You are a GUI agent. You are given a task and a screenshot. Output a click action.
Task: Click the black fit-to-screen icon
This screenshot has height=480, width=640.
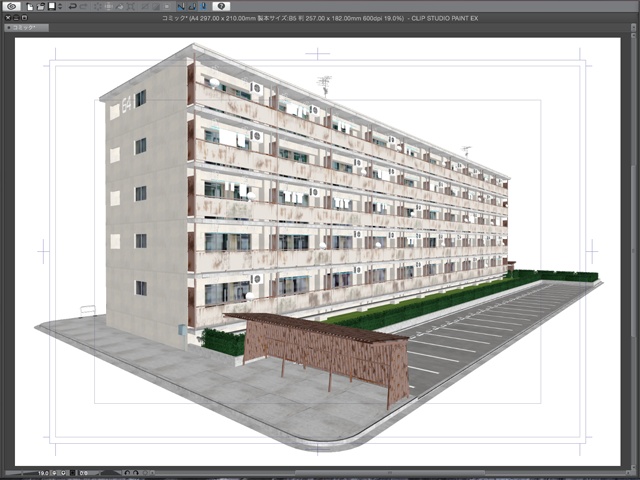coord(73,473)
